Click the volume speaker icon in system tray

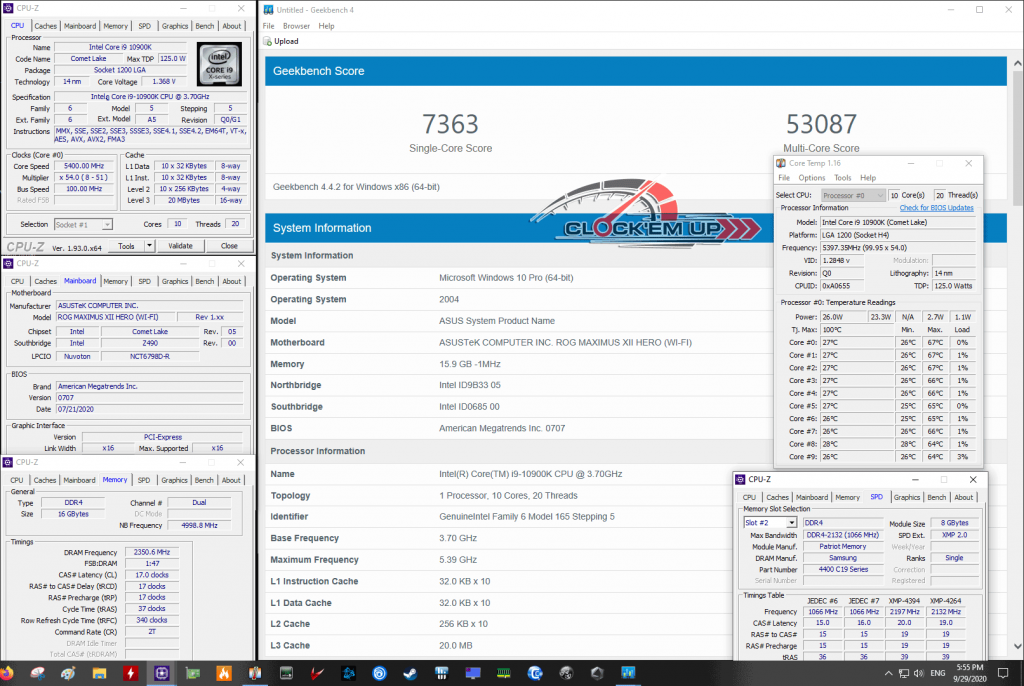tap(921, 674)
